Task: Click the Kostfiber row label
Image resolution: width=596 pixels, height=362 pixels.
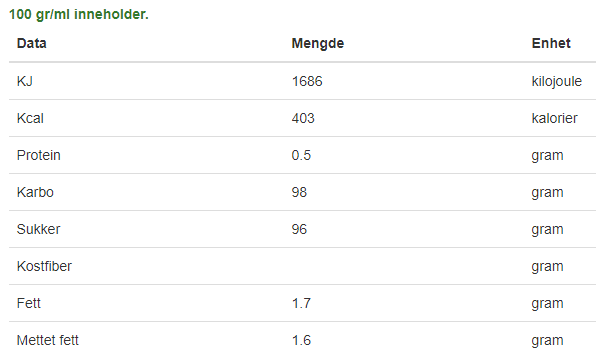Action: point(44,266)
